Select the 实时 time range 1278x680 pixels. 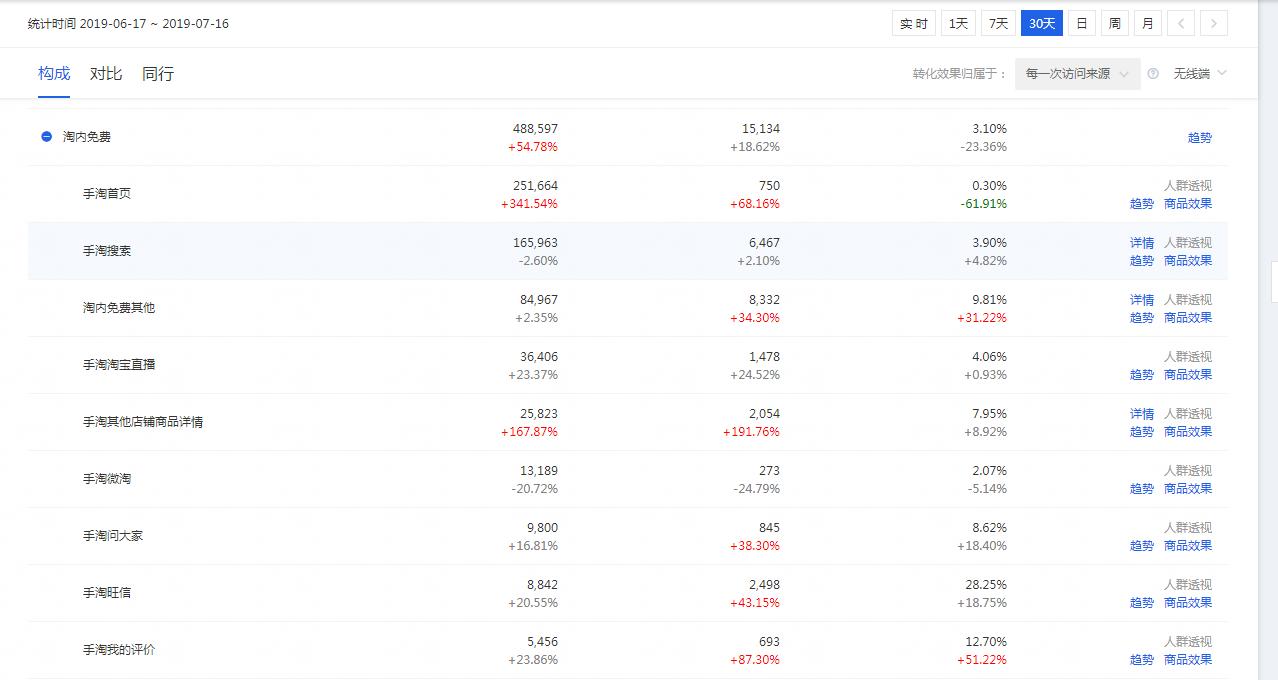tap(914, 23)
